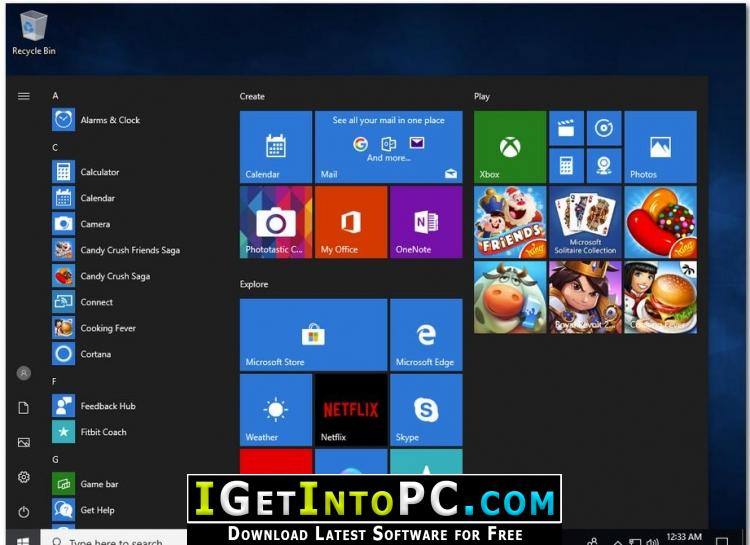The width and height of the screenshot is (750, 545).
Task: Launch the Netflix tile
Action: 351,410
